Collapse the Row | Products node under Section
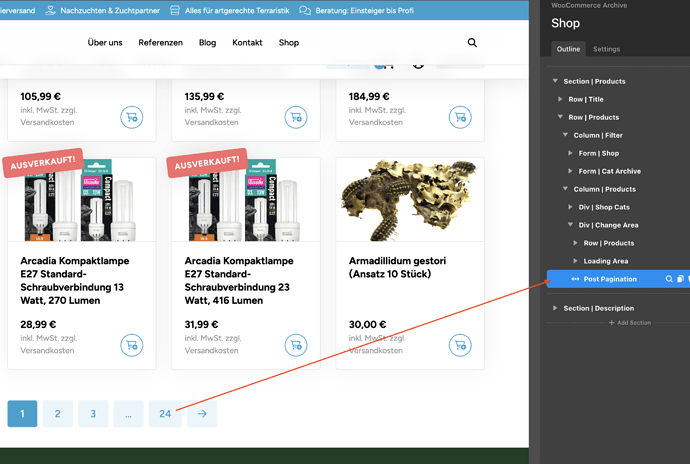690x464 pixels. click(560, 117)
